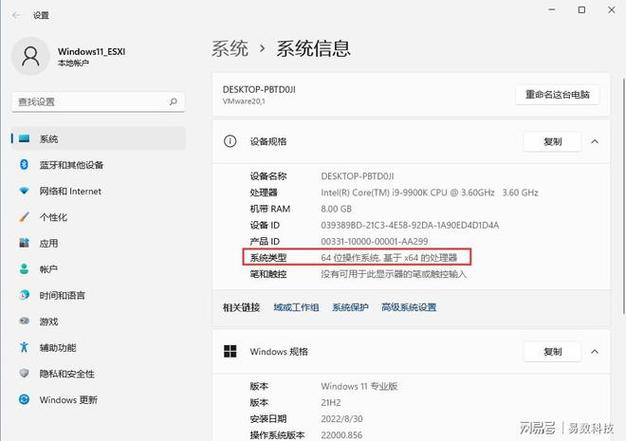The width and height of the screenshot is (626, 441).
Task: Click the 笔和触控 value text
Action: pyautogui.click(x=394, y=274)
